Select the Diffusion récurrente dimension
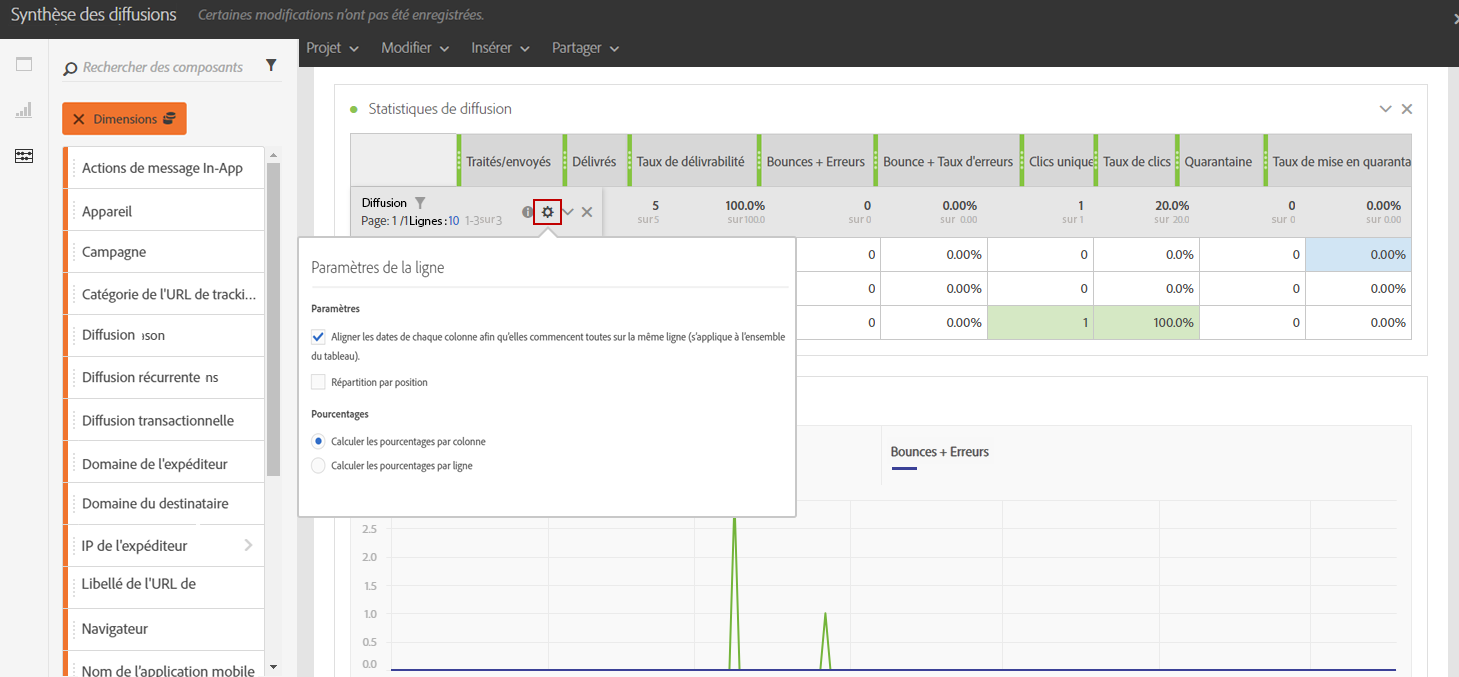 pos(163,377)
